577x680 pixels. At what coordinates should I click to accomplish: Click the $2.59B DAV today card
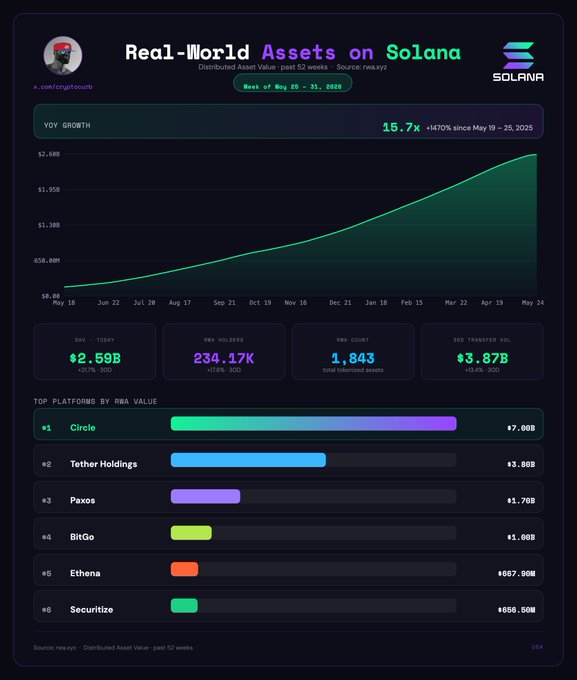(x=95, y=352)
